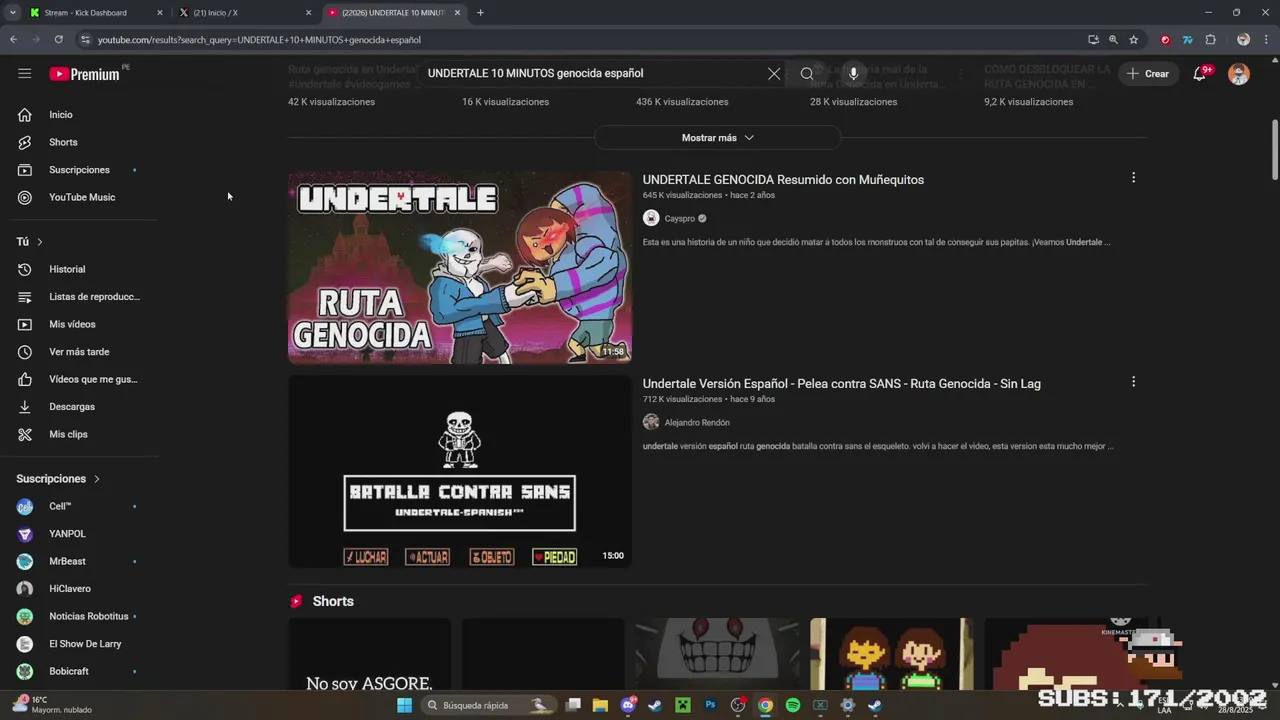Close the Inicio / X tab
The width and height of the screenshot is (1280, 720).
click(x=308, y=13)
